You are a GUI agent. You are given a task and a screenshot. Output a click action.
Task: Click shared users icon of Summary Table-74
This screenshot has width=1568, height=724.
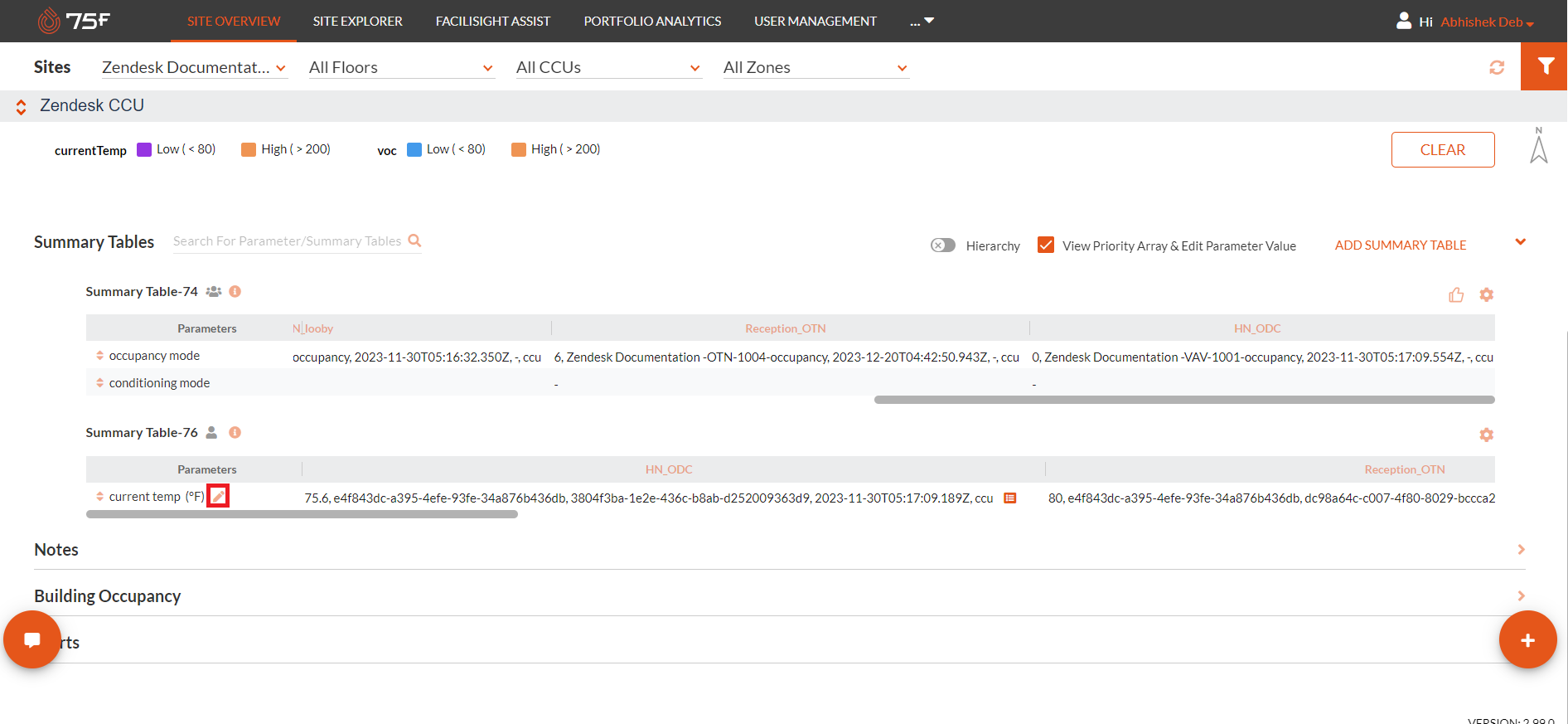click(x=214, y=292)
